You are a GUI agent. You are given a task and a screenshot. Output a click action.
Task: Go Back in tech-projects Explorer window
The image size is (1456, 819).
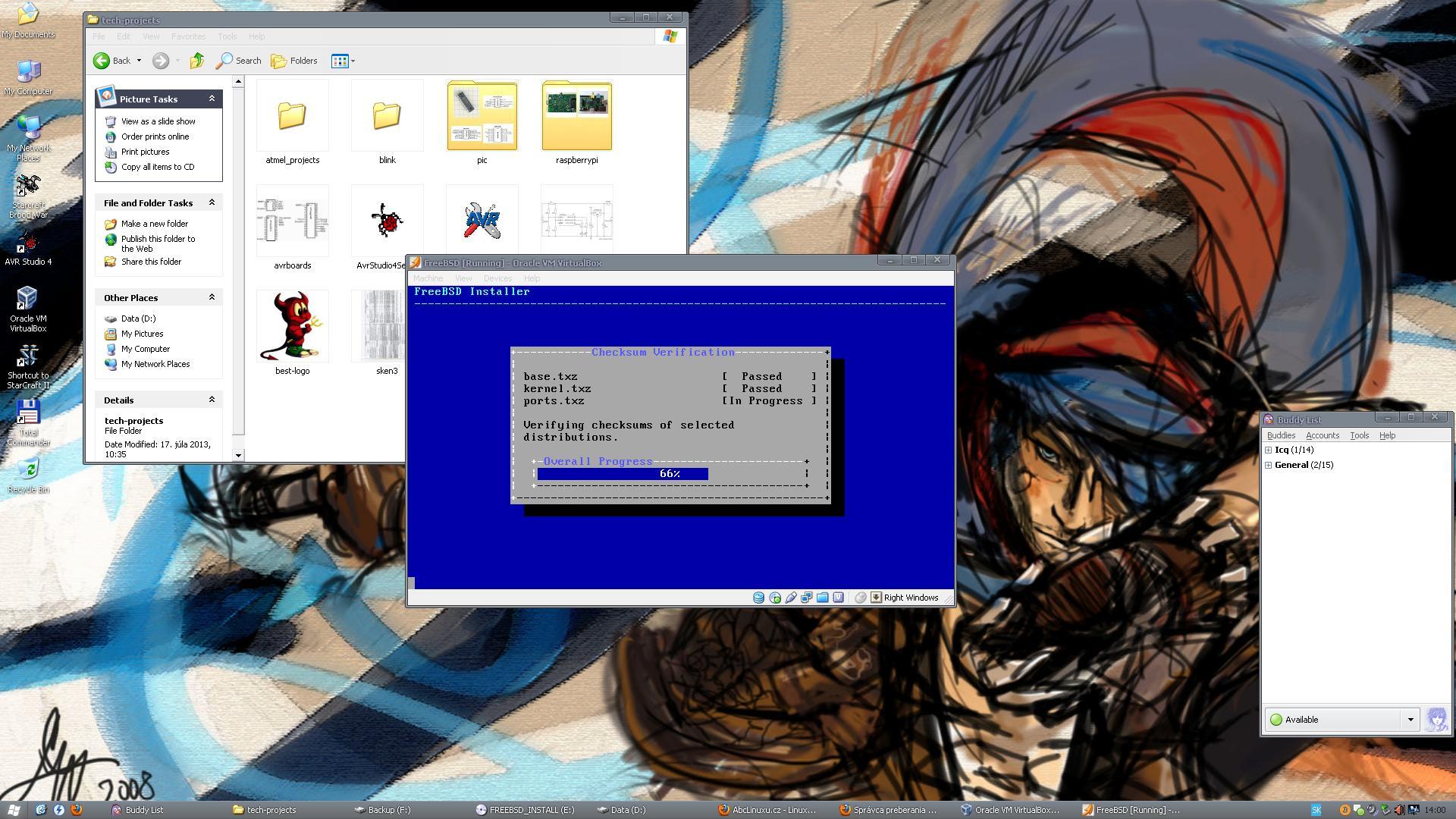point(111,61)
